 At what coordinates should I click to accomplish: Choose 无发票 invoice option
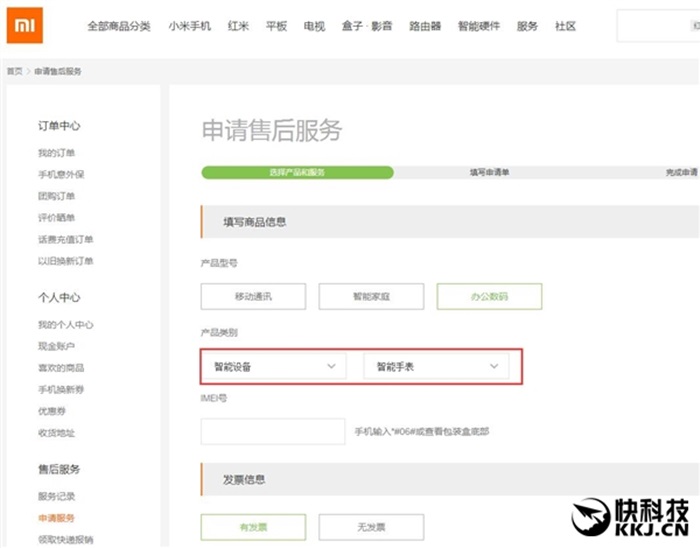(371, 527)
